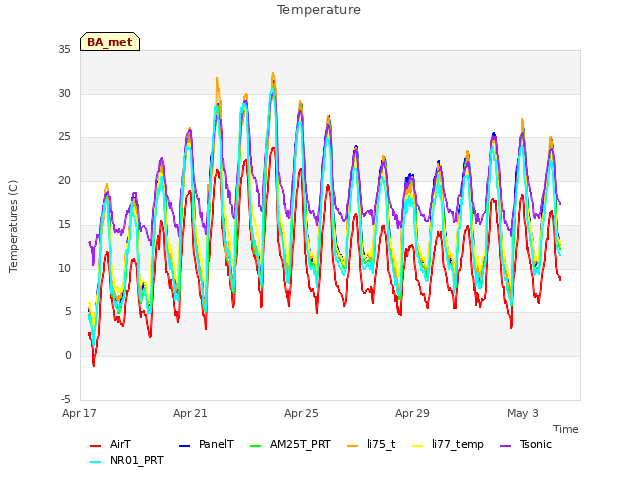The height and width of the screenshot is (480, 640).
Task: Click the PanelT blue legend swatch
Action: 184,446
